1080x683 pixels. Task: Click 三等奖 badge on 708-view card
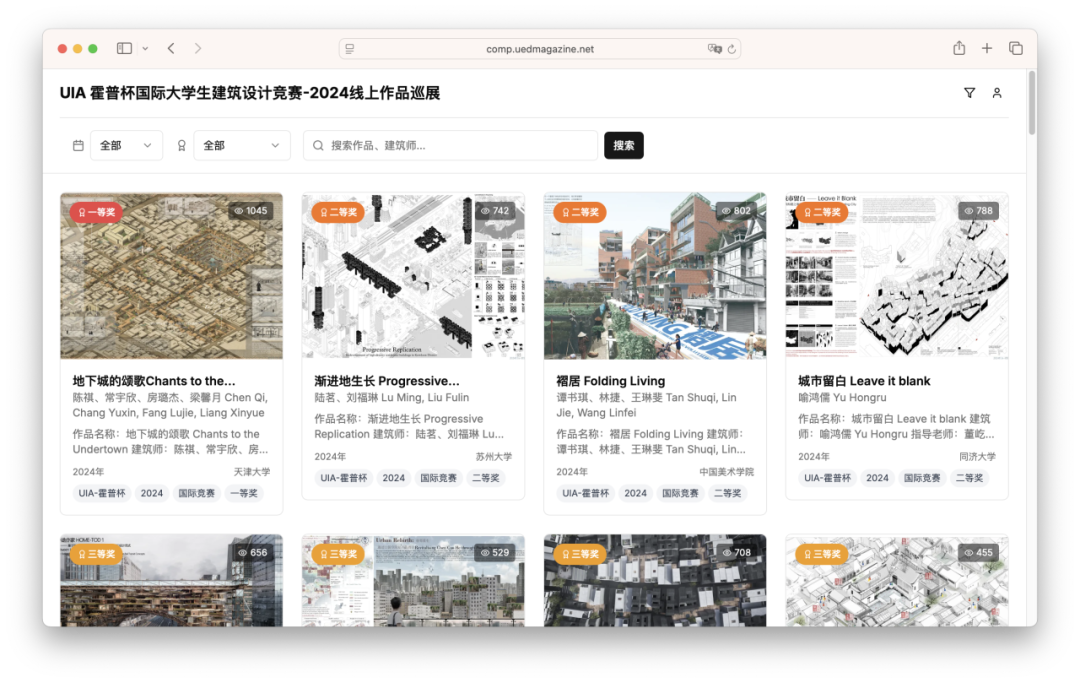580,554
